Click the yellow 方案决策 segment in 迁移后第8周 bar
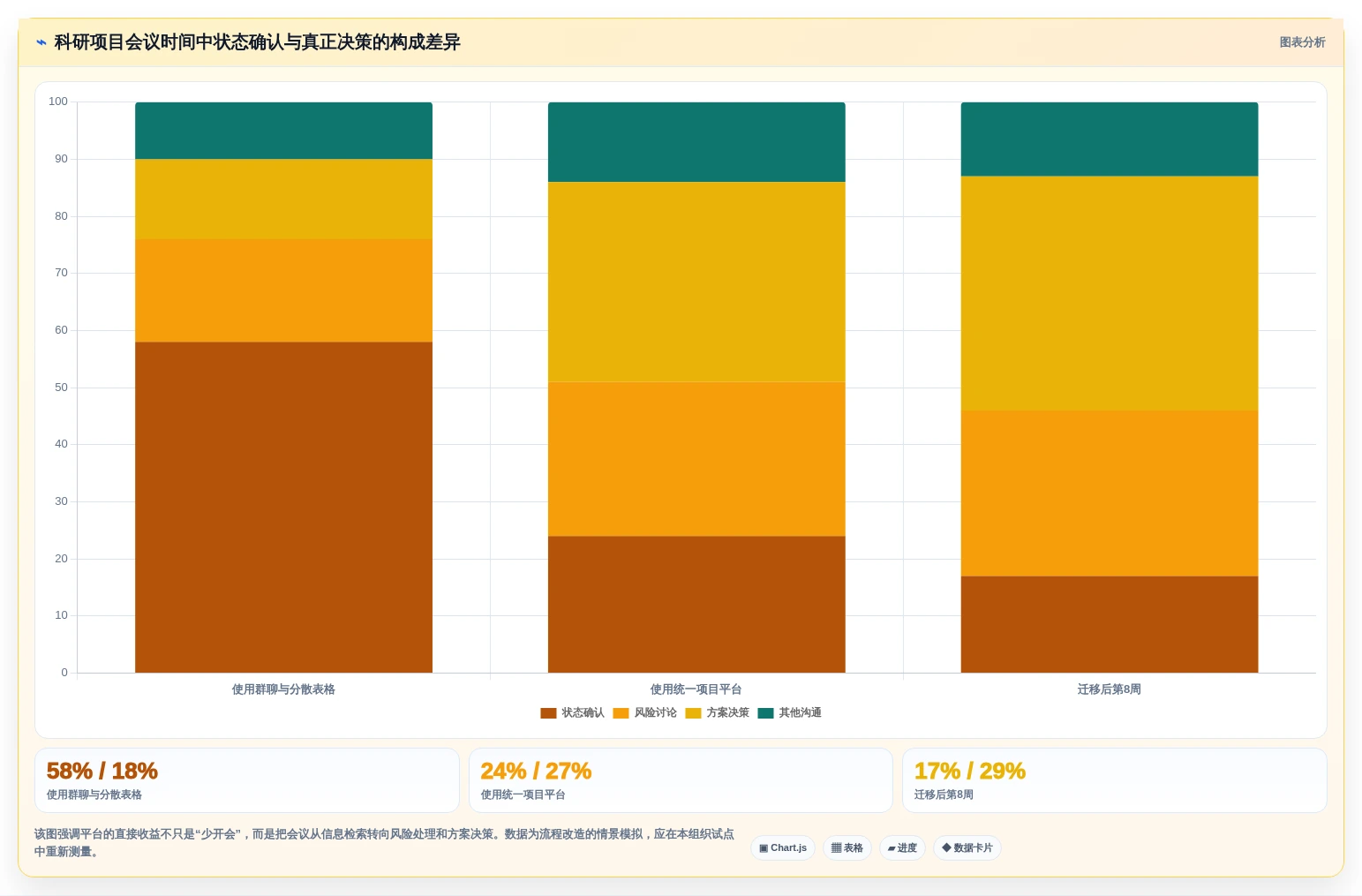 [x=1110, y=293]
